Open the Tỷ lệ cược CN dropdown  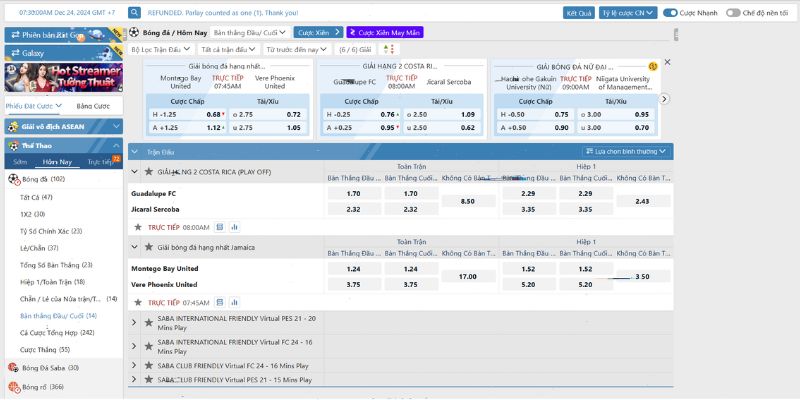628,13
